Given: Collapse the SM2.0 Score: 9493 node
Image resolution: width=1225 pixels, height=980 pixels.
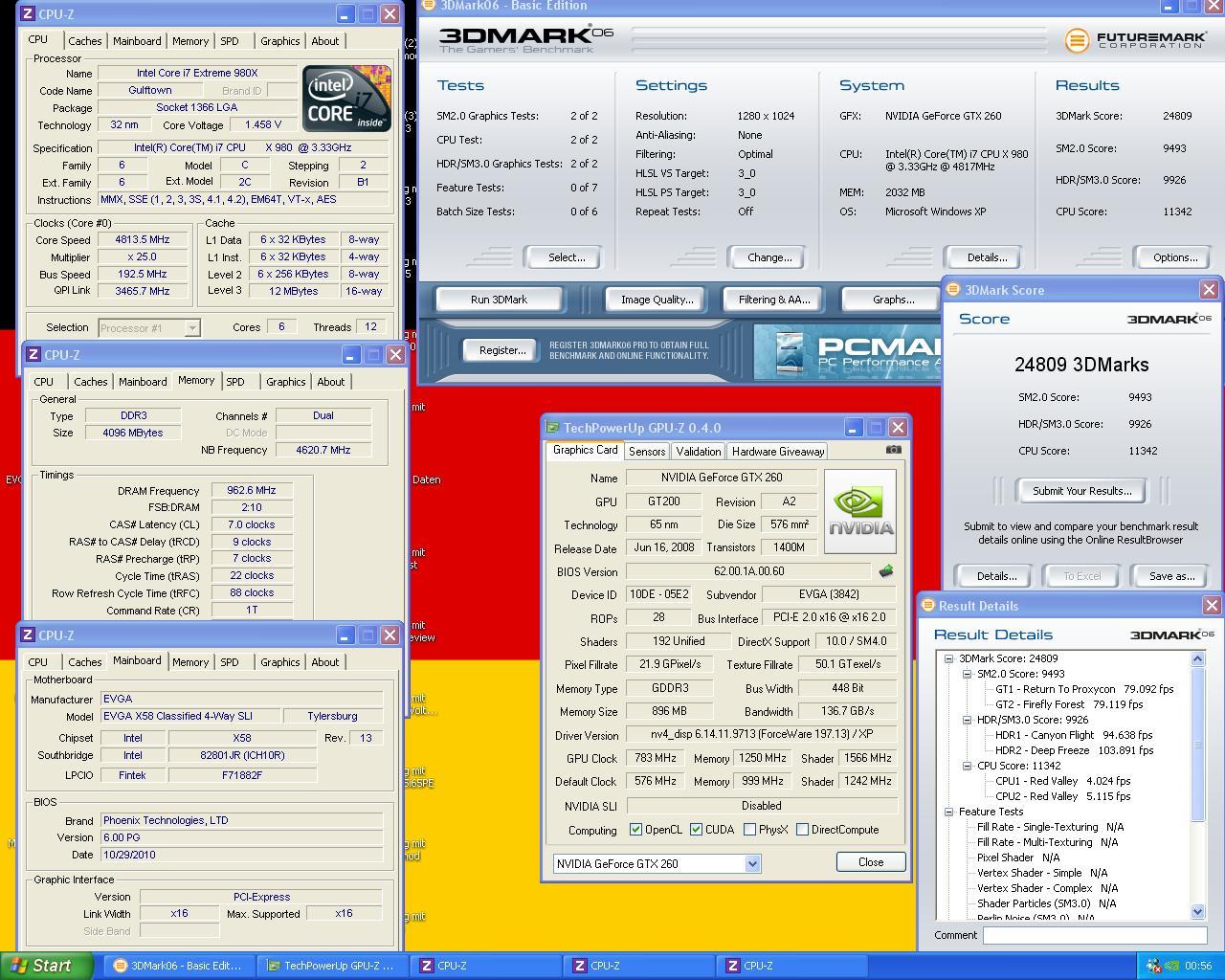Looking at the screenshot, I should point(967,674).
